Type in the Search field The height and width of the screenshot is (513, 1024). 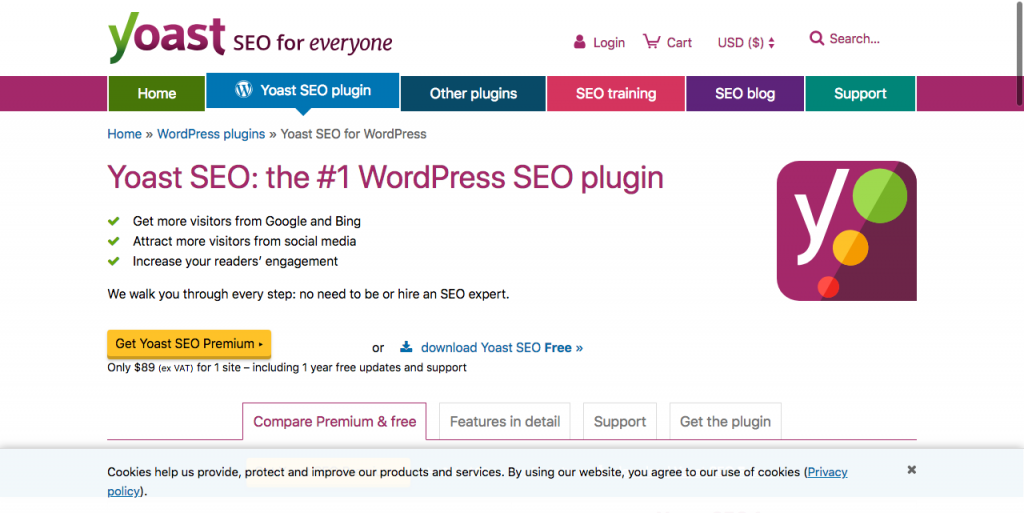(856, 39)
